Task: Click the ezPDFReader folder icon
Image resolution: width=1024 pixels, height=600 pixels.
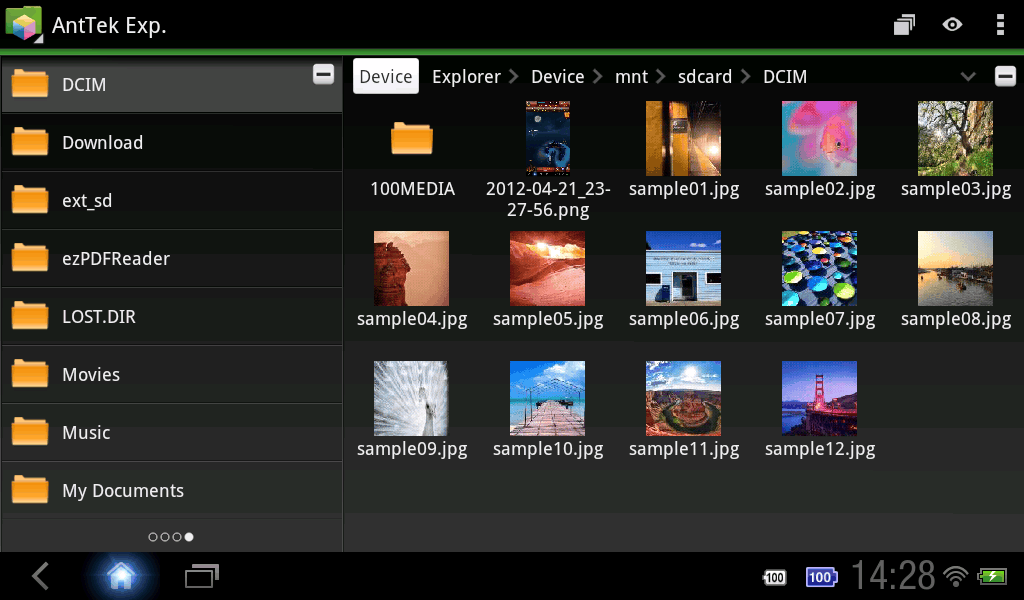Action: pyautogui.click(x=30, y=257)
